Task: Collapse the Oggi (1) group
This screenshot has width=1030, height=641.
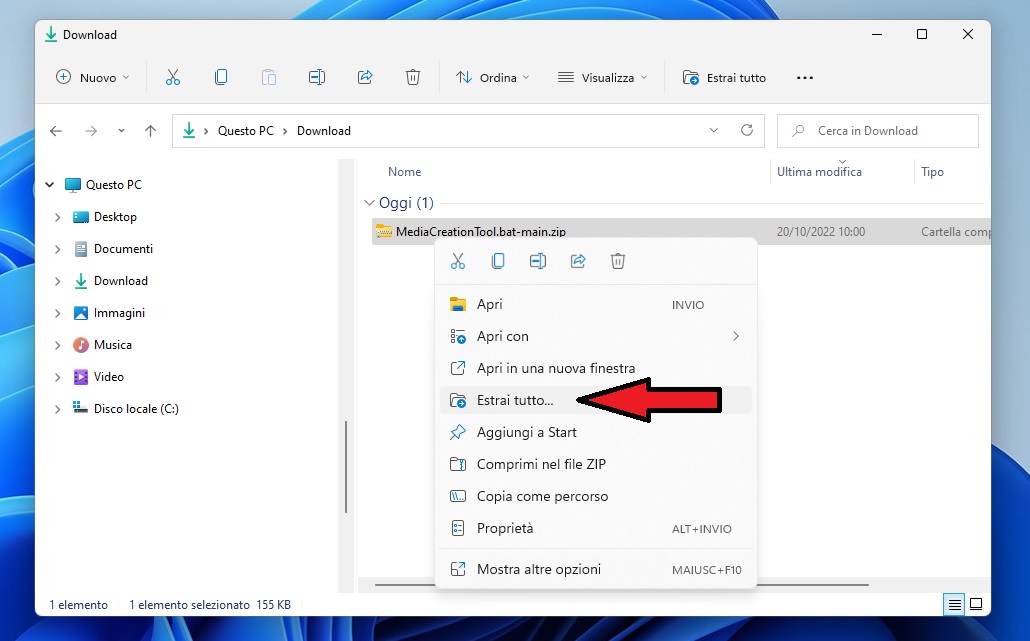Action: click(369, 203)
